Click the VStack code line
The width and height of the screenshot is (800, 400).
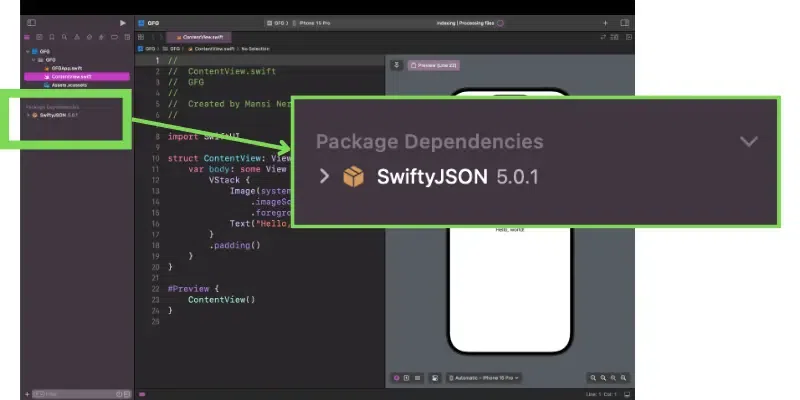tap(229, 180)
